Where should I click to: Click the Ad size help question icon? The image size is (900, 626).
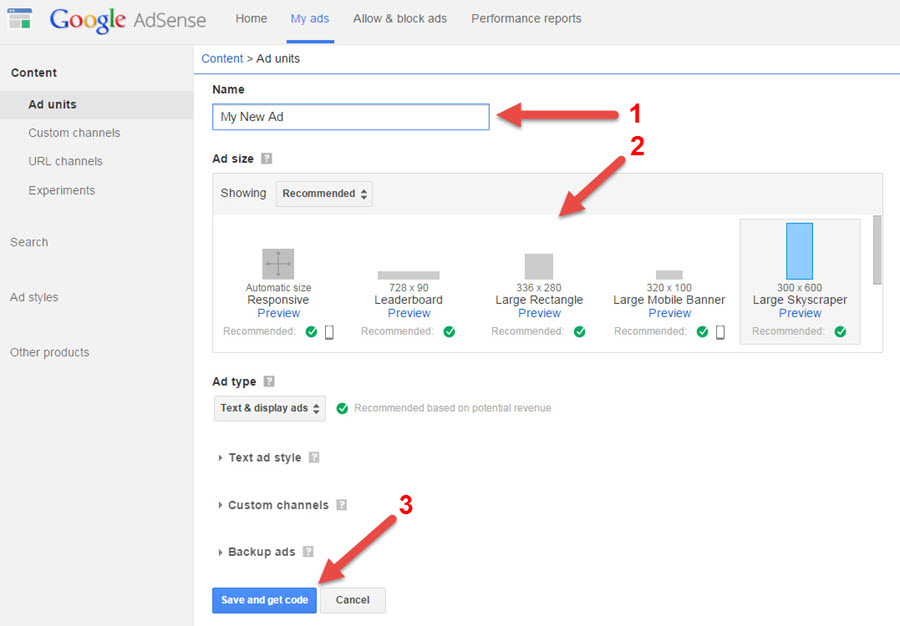point(266,158)
